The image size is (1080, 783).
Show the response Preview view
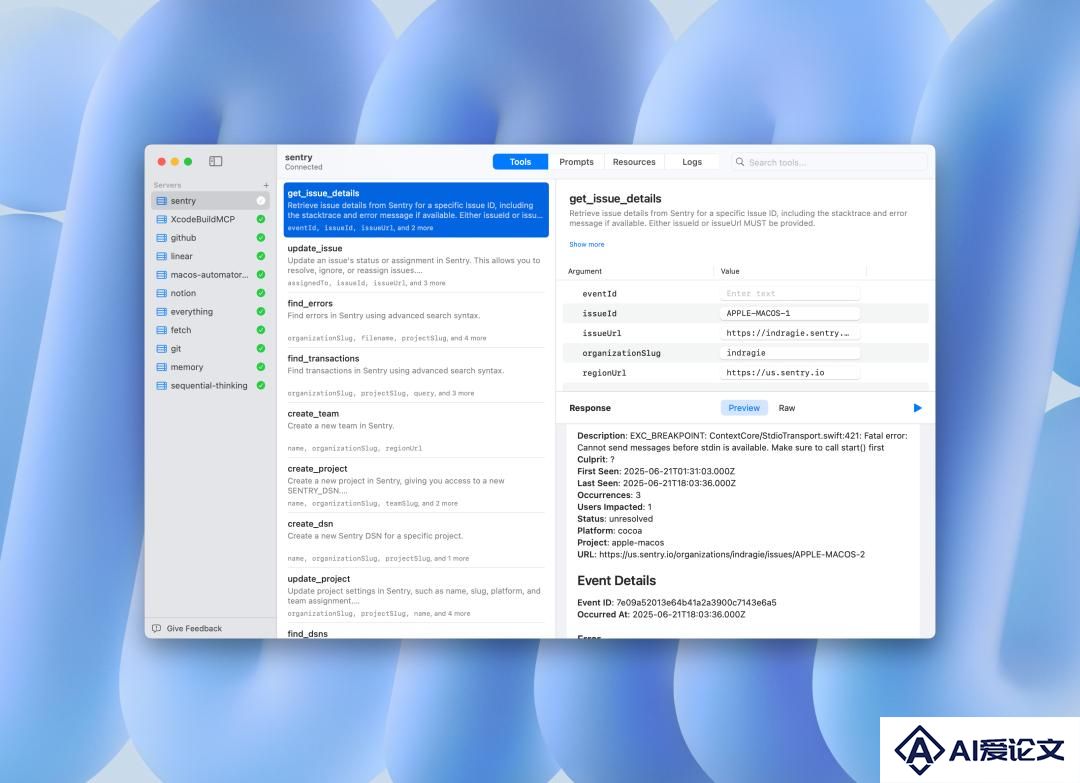pyautogui.click(x=744, y=408)
